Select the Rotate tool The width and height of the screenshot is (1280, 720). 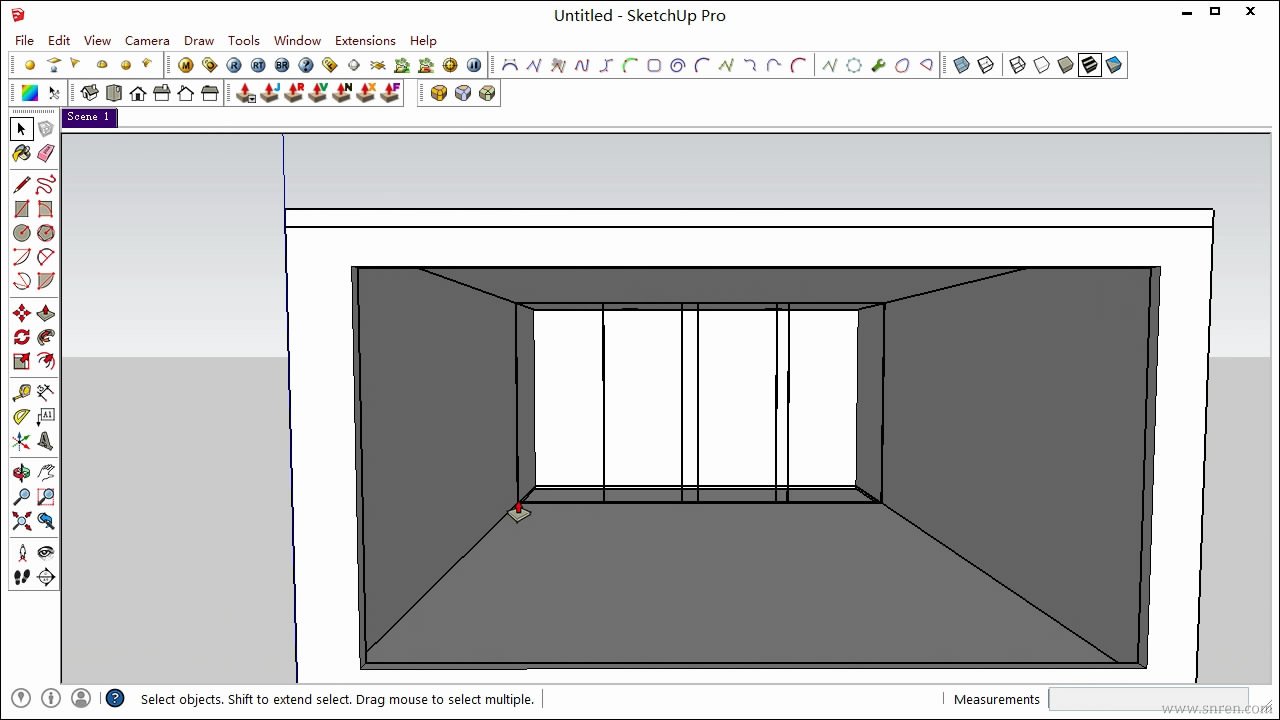[x=21, y=337]
